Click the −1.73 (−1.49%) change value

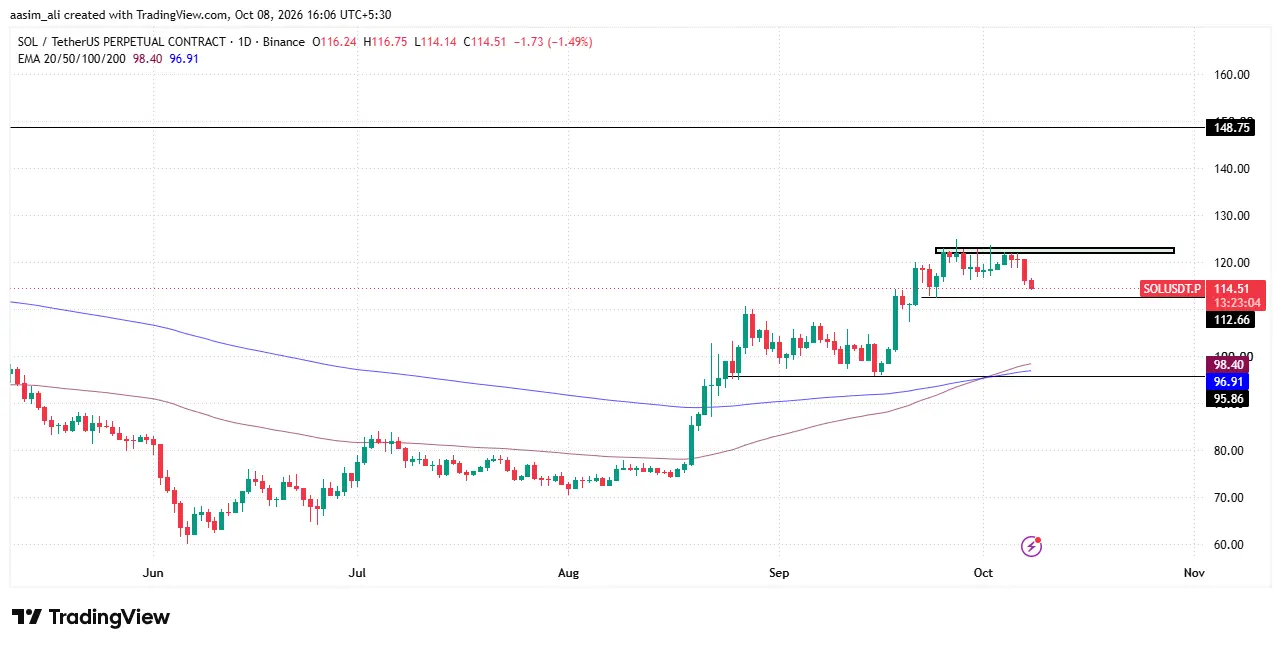click(553, 42)
